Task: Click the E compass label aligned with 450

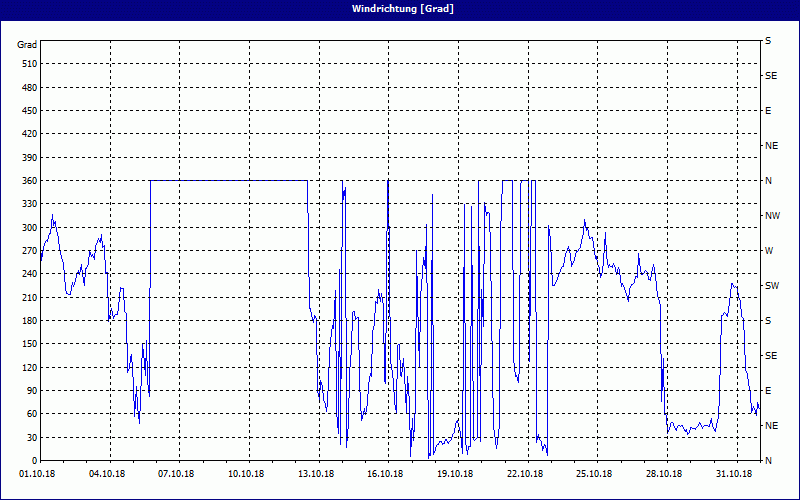Action: (x=768, y=111)
